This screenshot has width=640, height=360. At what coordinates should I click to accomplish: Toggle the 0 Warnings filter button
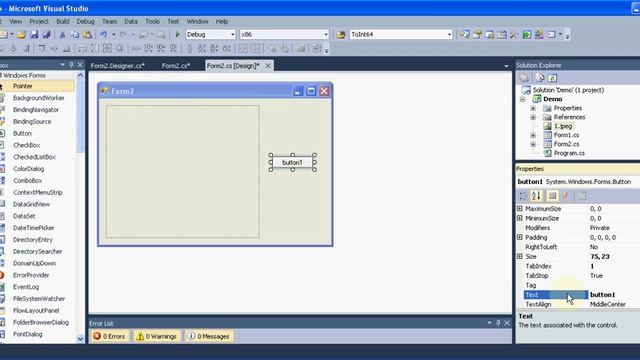157,336
